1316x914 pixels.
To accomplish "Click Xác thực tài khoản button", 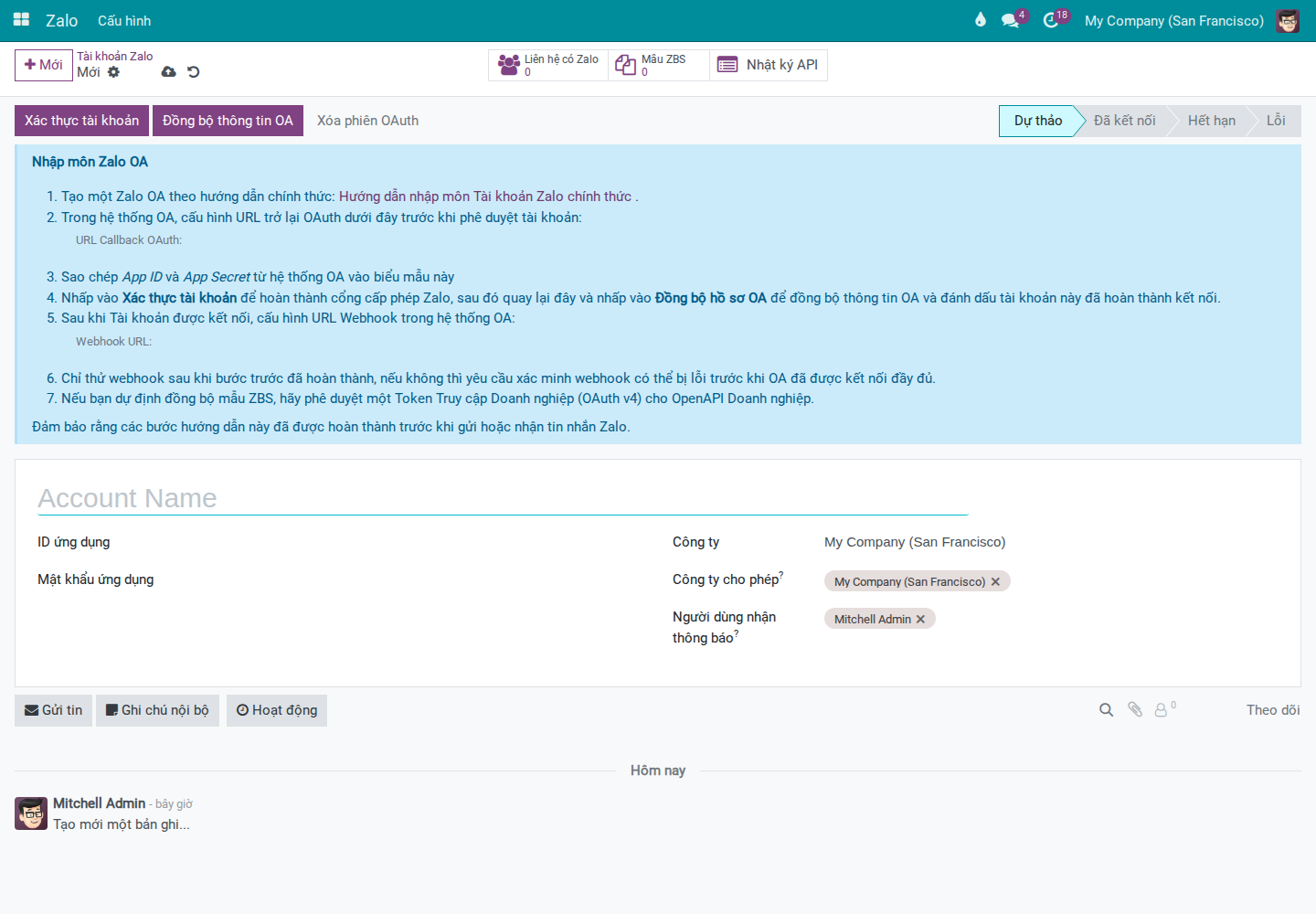I will pyautogui.click(x=81, y=121).
